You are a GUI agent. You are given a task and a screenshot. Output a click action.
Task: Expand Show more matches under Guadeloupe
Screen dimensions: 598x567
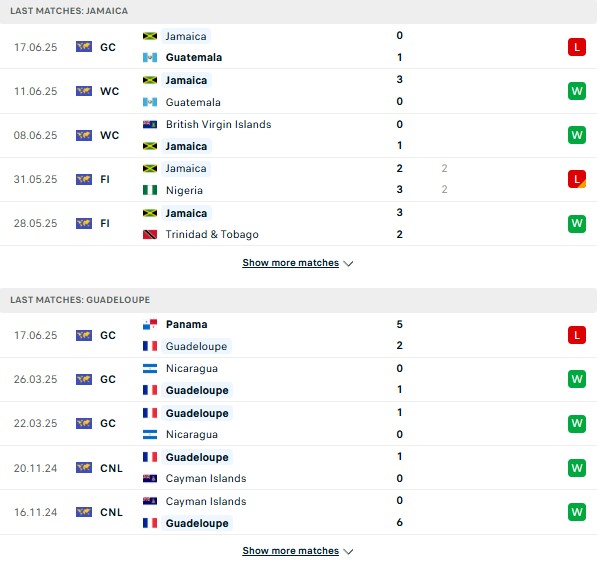(x=291, y=551)
